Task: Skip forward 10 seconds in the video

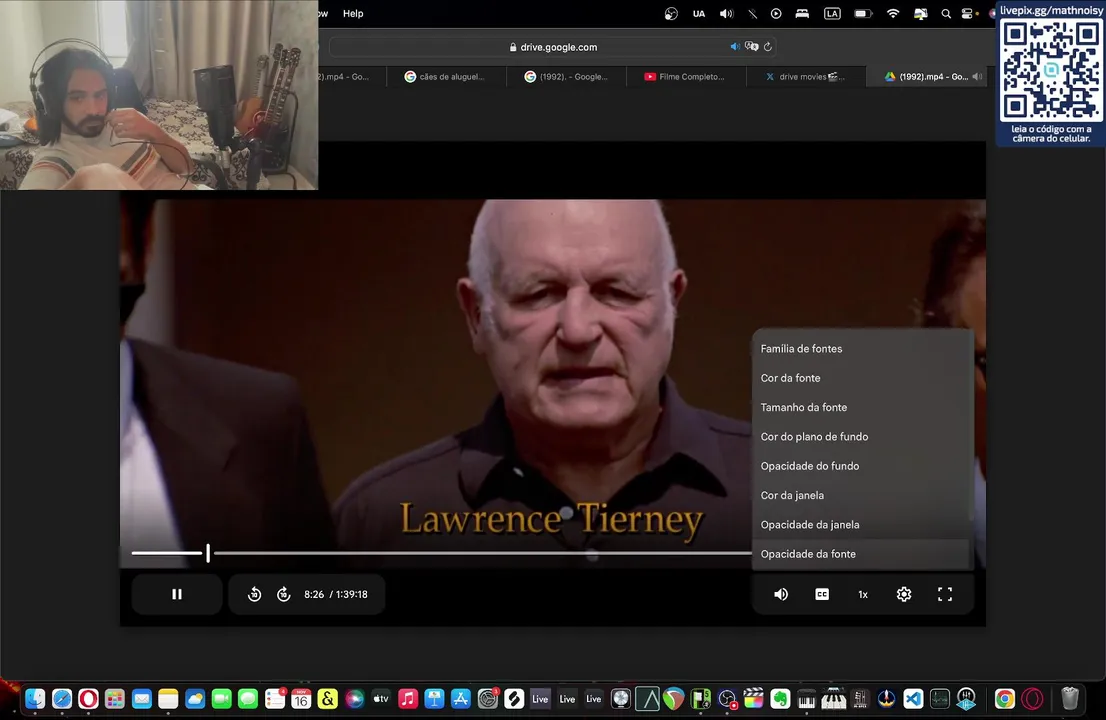Action: (x=284, y=594)
